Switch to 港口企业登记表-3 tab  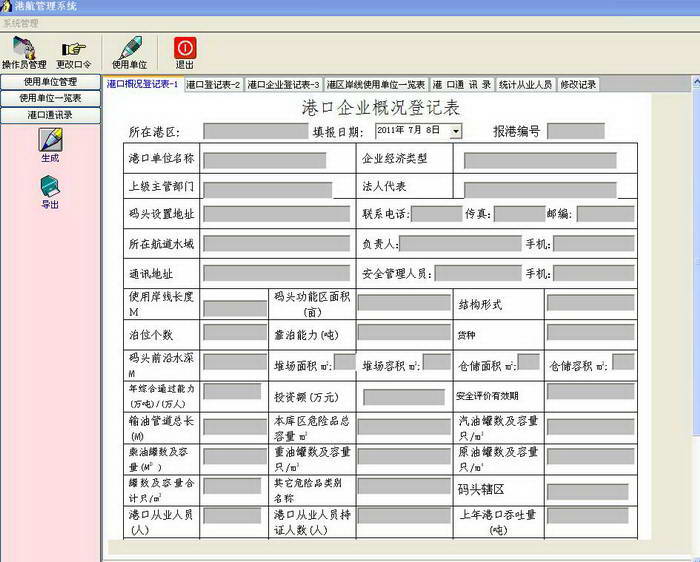click(283, 84)
